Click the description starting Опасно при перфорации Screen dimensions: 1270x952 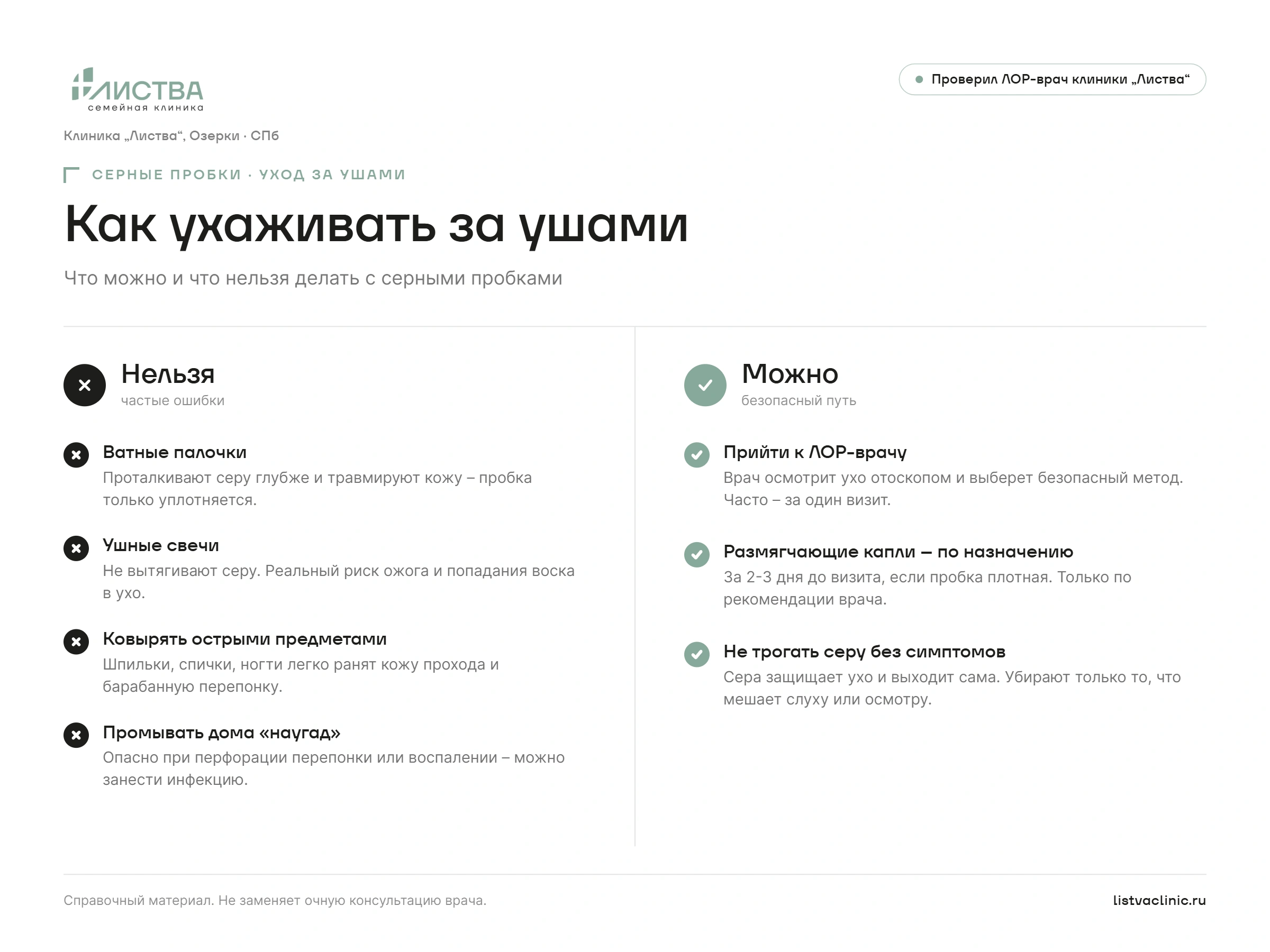333,769
